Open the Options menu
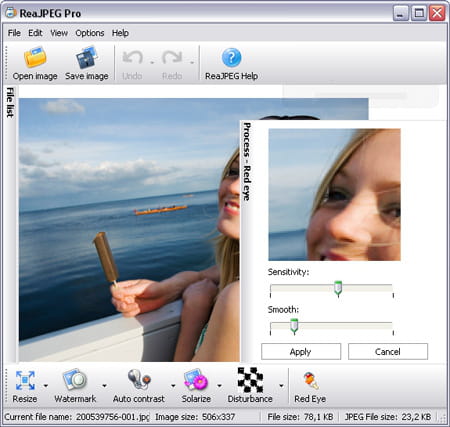The height and width of the screenshot is (427, 450). pos(90,33)
